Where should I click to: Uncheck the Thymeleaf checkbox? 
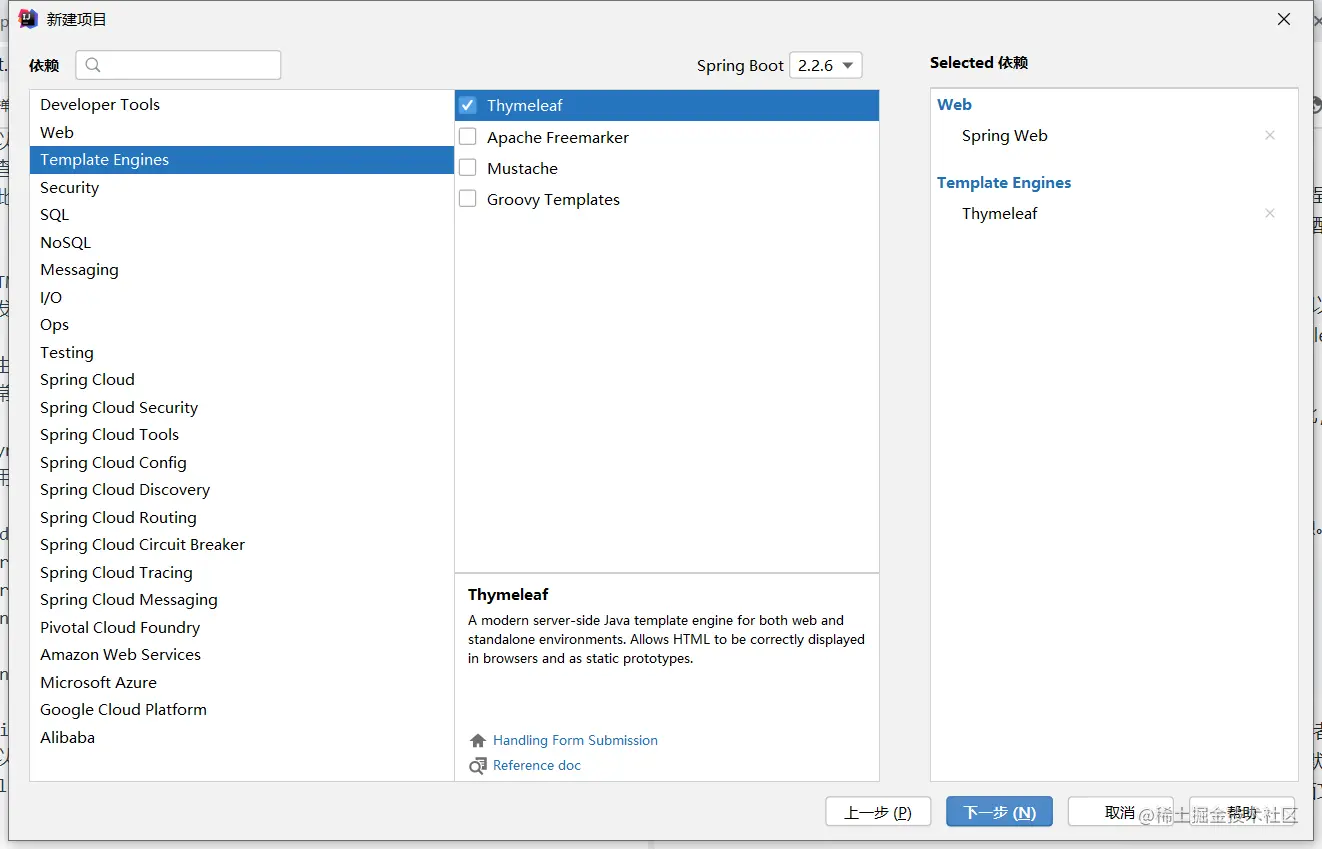click(x=467, y=105)
